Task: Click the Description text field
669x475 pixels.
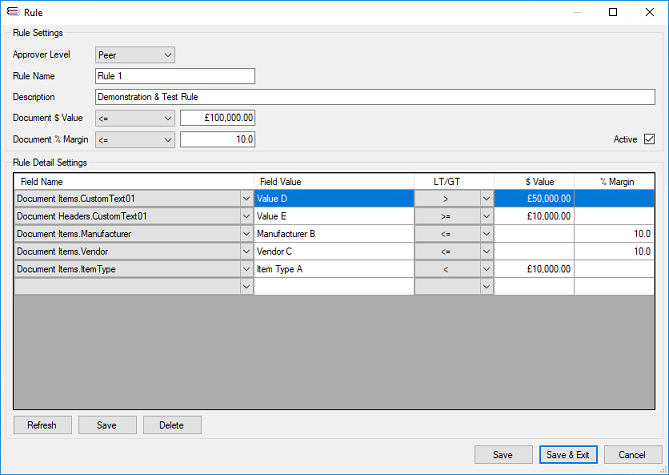Action: (x=375, y=97)
